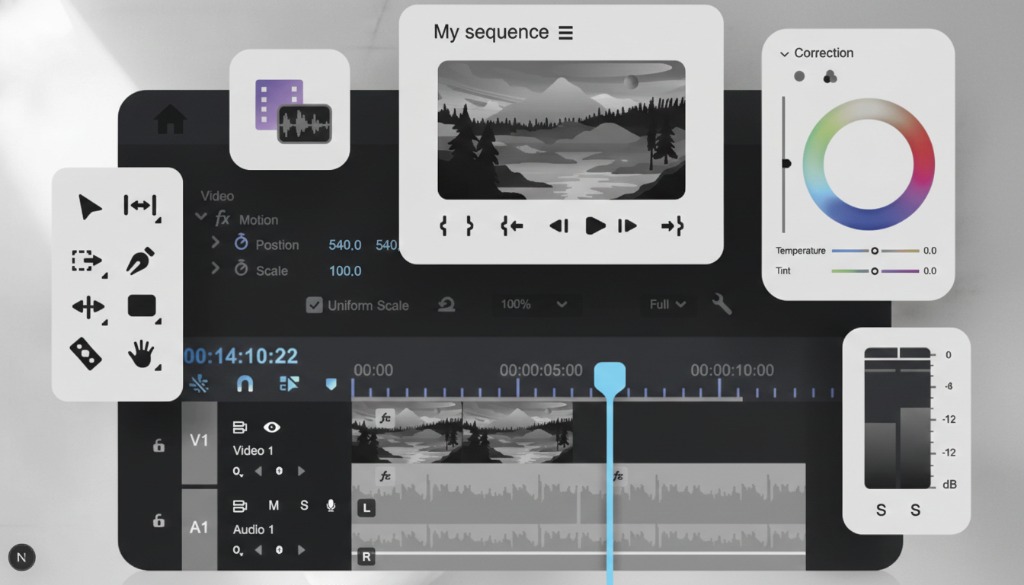Toggle Scale animation stopwatch
The width and height of the screenshot is (1024, 585).
click(241, 268)
